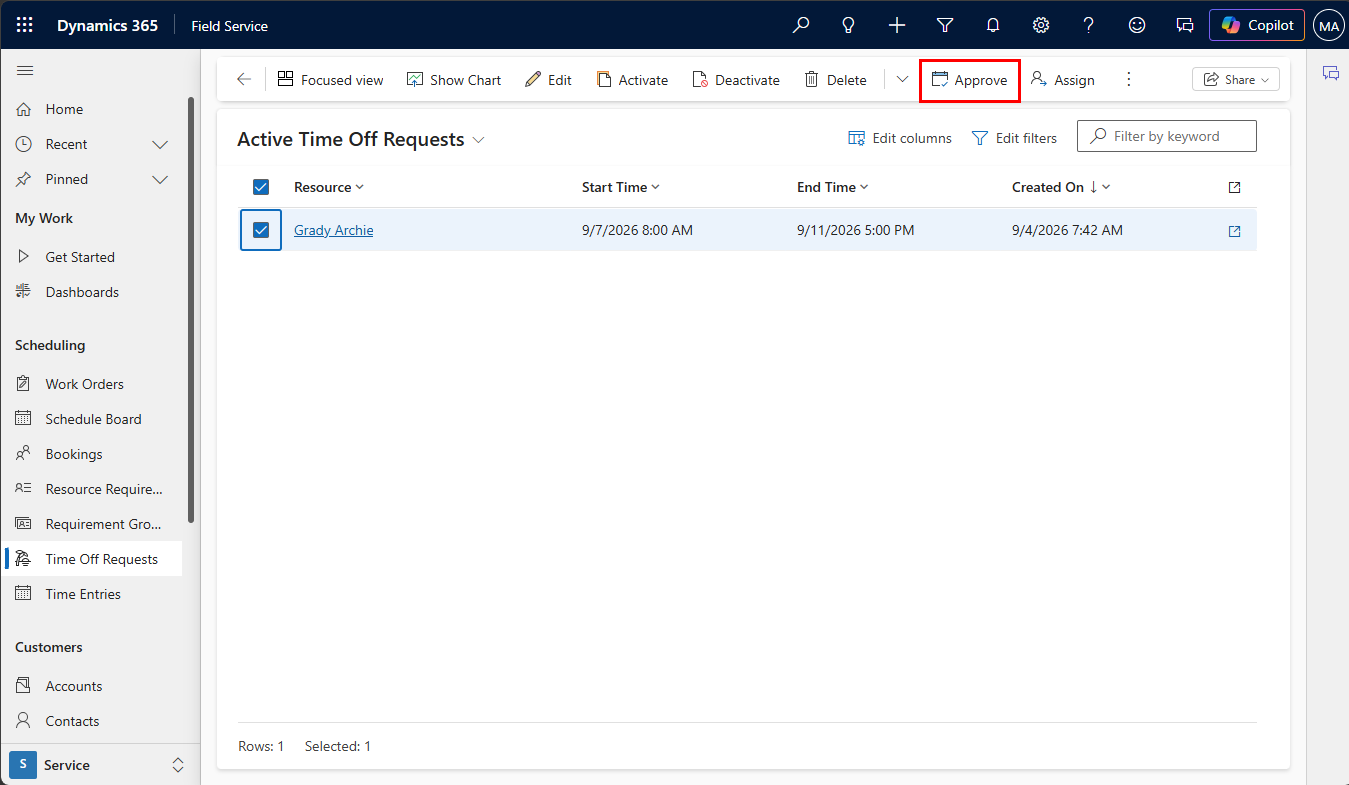This screenshot has height=785, width=1349.
Task: Open the chat panel icon in header
Action: (x=1185, y=25)
